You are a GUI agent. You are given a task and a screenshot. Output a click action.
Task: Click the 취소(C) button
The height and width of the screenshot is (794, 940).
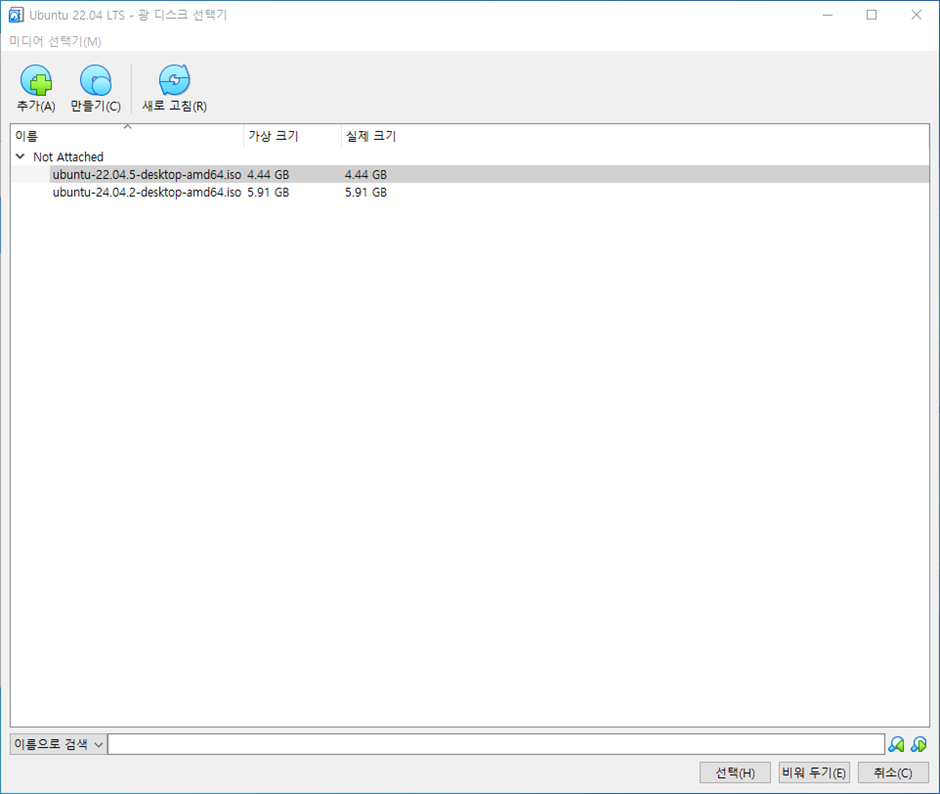[x=893, y=773]
